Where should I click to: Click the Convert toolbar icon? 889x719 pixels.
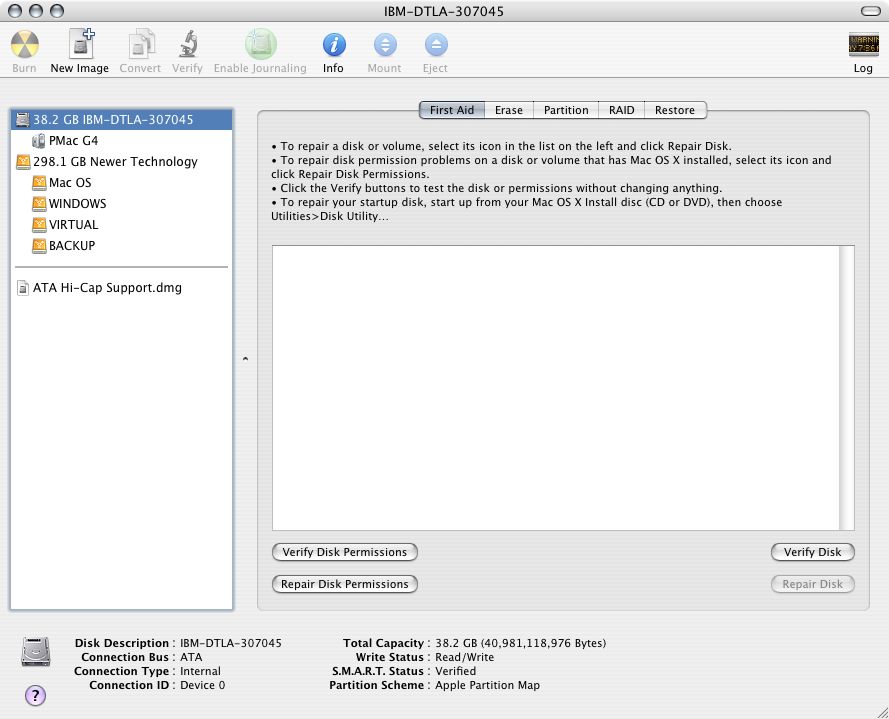(x=141, y=44)
